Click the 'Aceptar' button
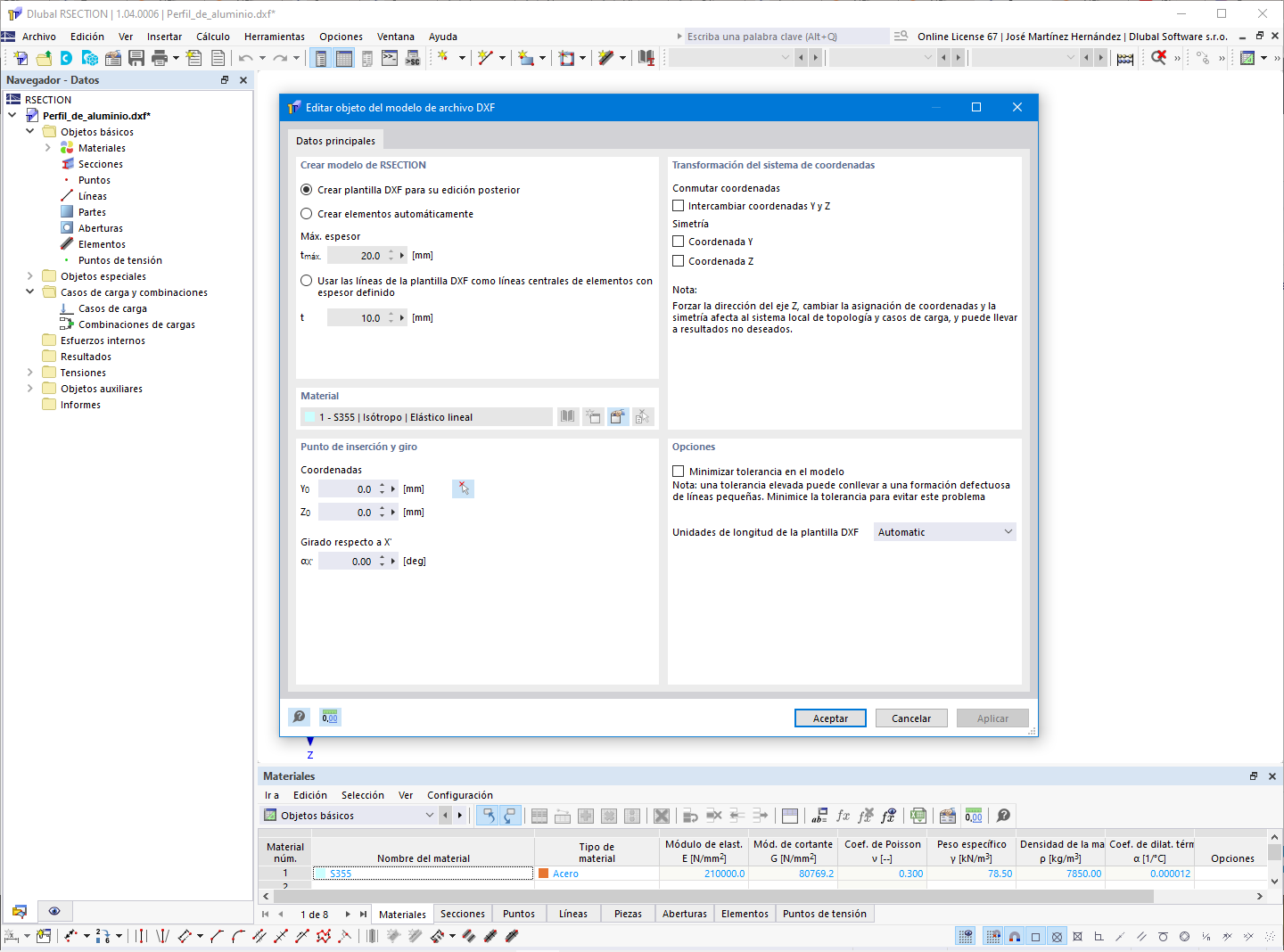This screenshot has height=952, width=1284. pyautogui.click(x=830, y=718)
